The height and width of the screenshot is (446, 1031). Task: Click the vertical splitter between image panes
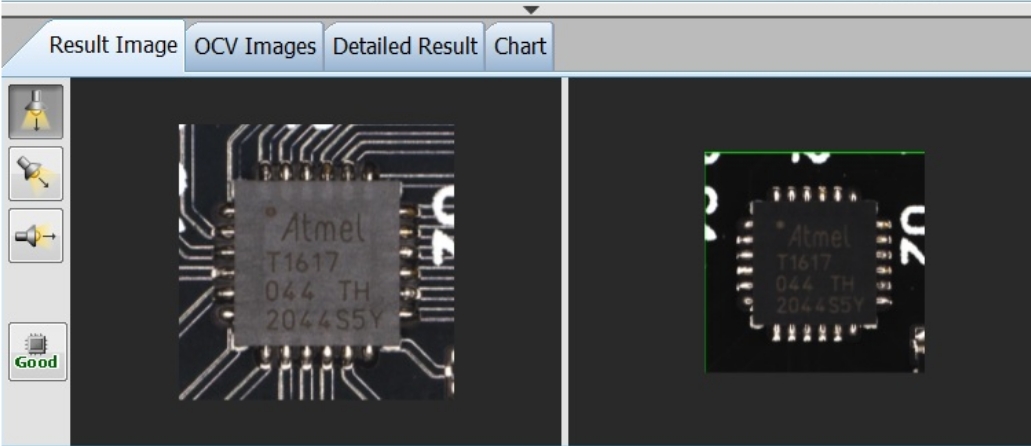[564, 260]
